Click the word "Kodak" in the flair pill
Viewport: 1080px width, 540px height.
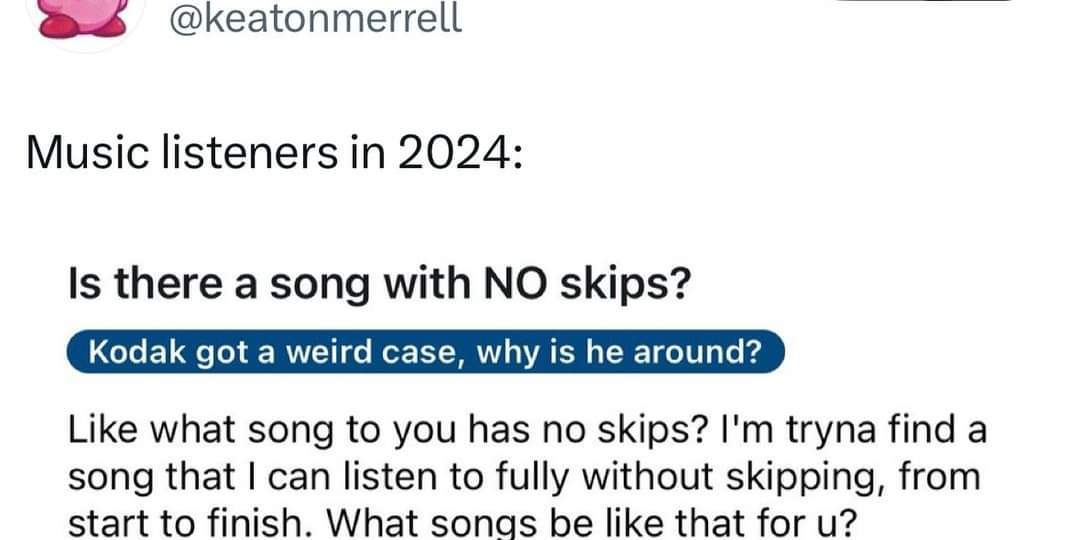(x=138, y=352)
